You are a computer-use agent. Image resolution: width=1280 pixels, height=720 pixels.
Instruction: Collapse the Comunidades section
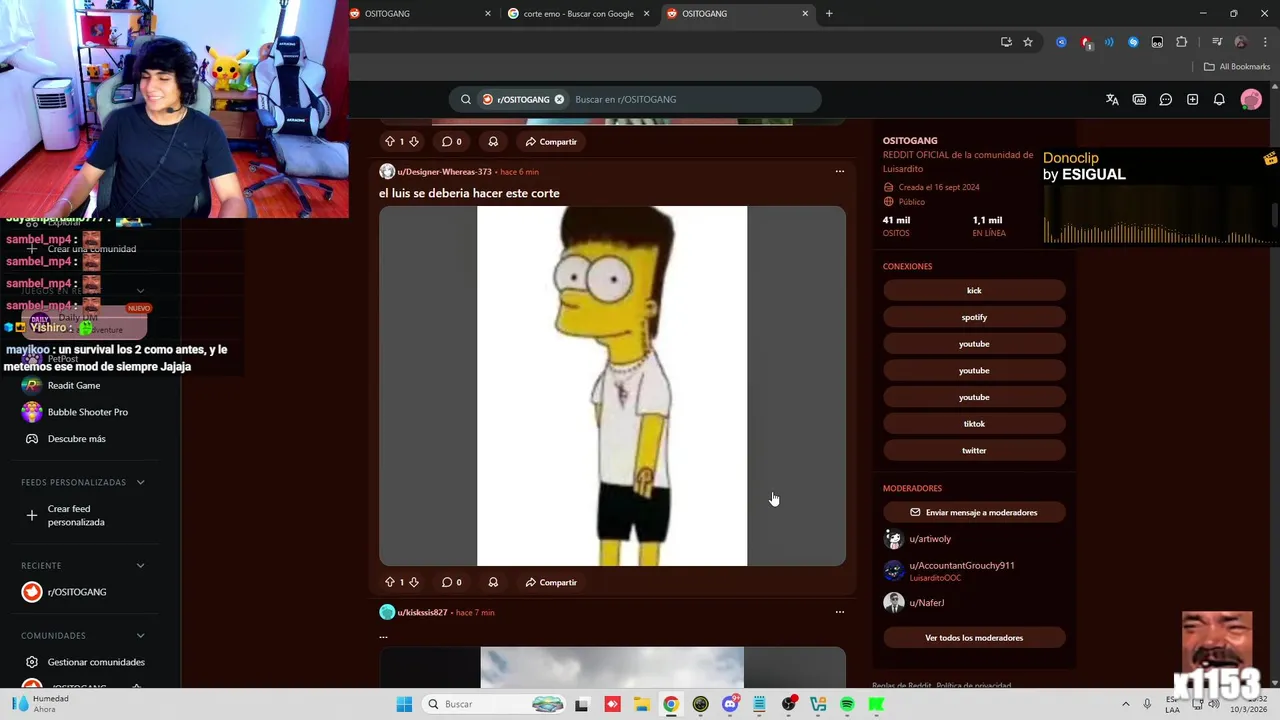point(140,635)
